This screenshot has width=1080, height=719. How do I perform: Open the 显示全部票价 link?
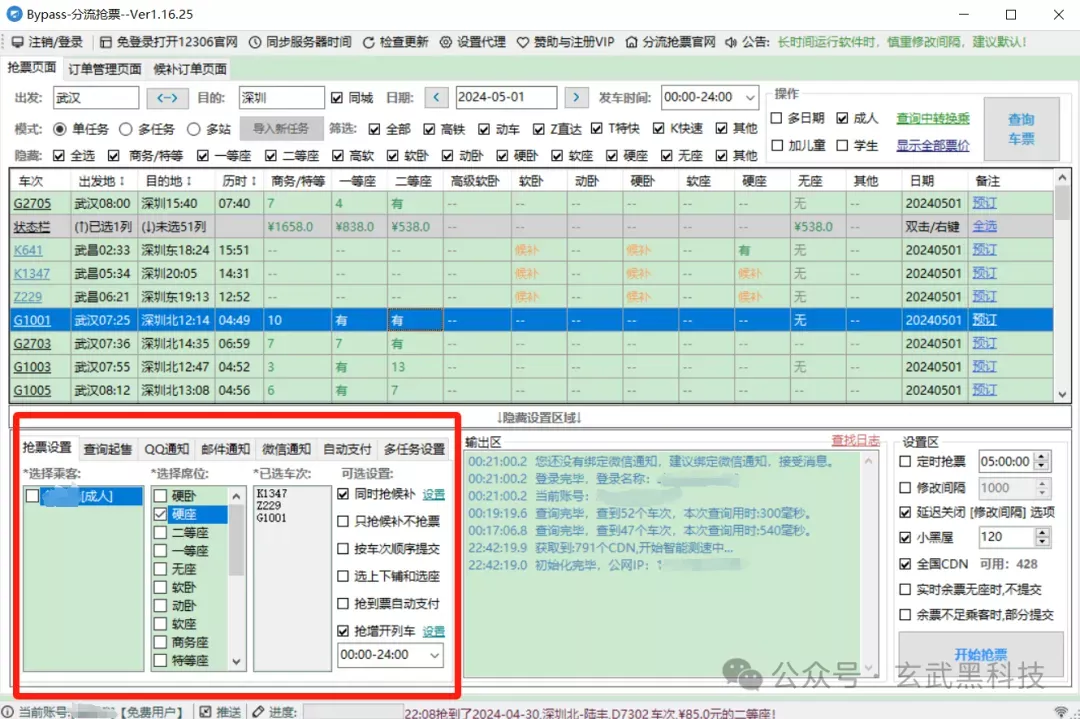(x=933, y=145)
